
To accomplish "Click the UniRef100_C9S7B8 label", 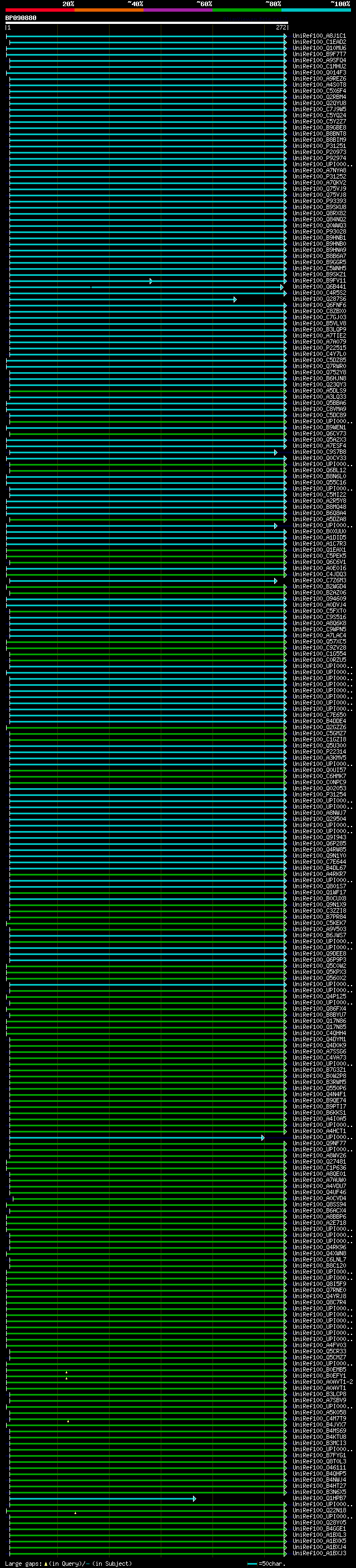I will click(319, 452).
